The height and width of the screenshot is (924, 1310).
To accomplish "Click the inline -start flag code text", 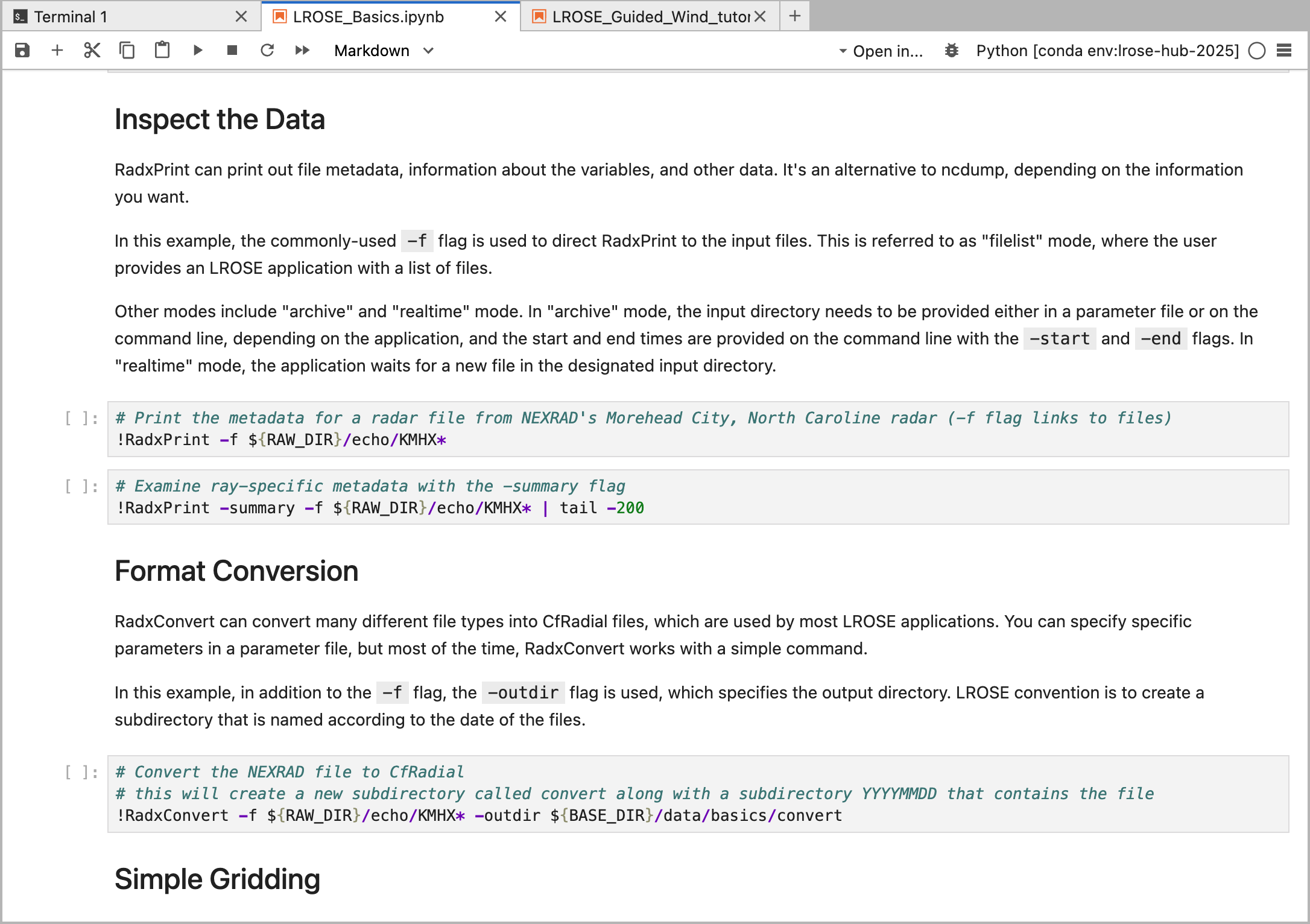I will (x=1060, y=339).
